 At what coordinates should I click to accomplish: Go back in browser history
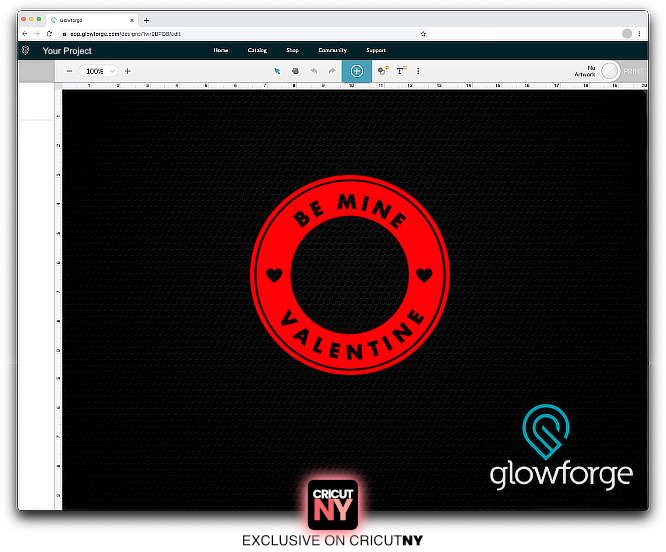25,34
